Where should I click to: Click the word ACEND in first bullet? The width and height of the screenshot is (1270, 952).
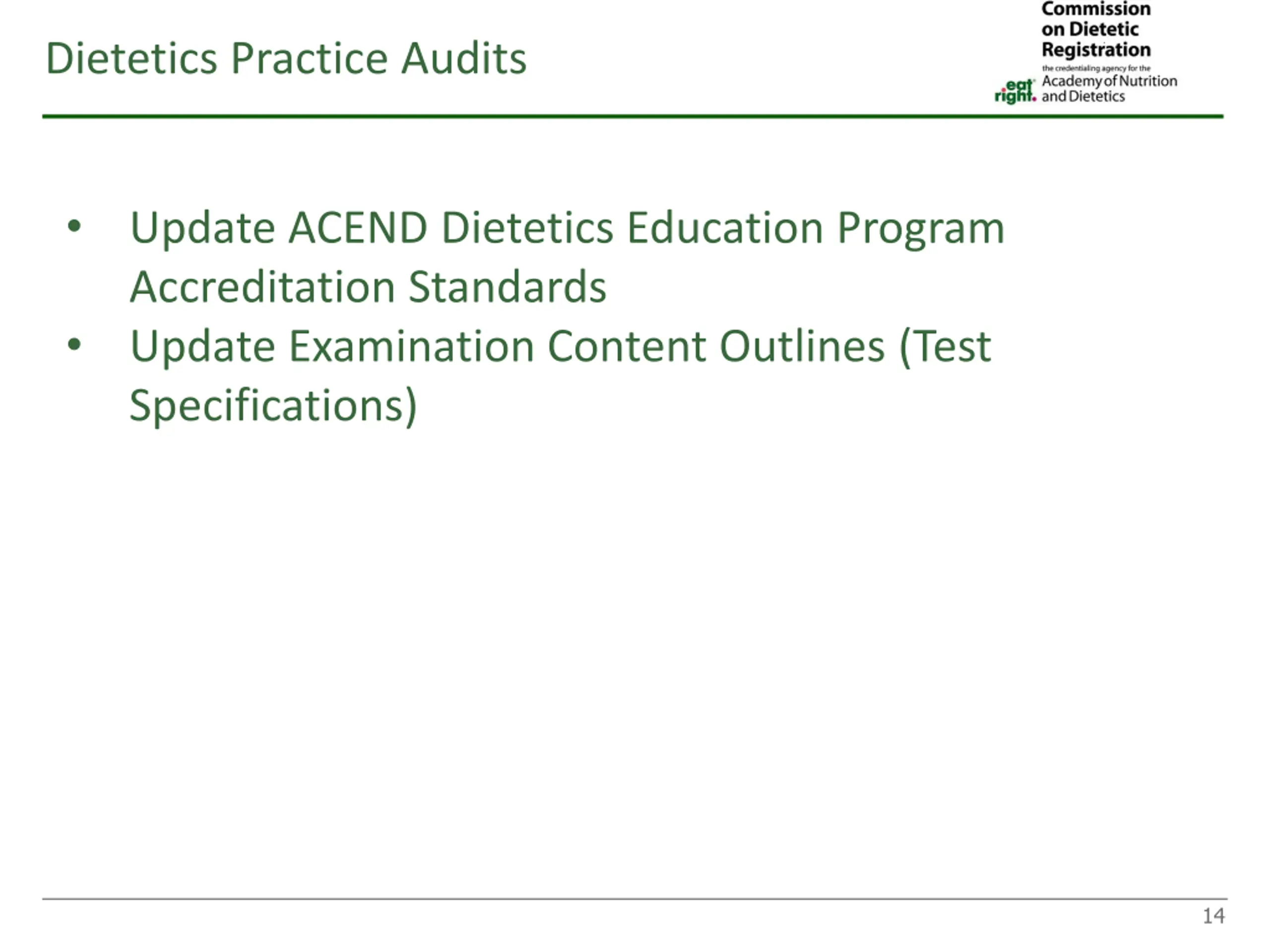pyautogui.click(x=358, y=228)
